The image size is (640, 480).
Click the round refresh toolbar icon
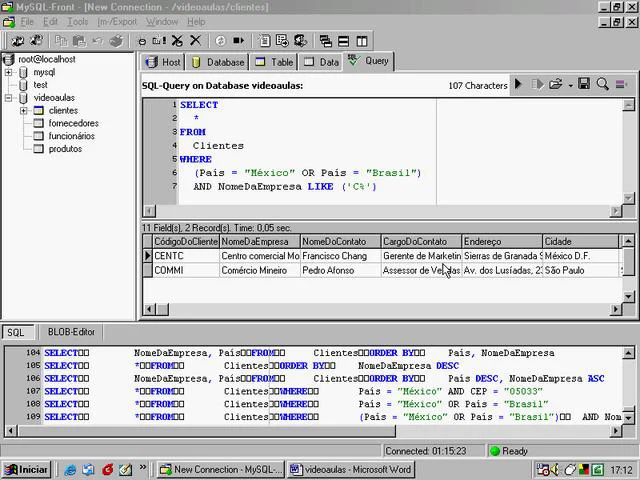(220, 40)
